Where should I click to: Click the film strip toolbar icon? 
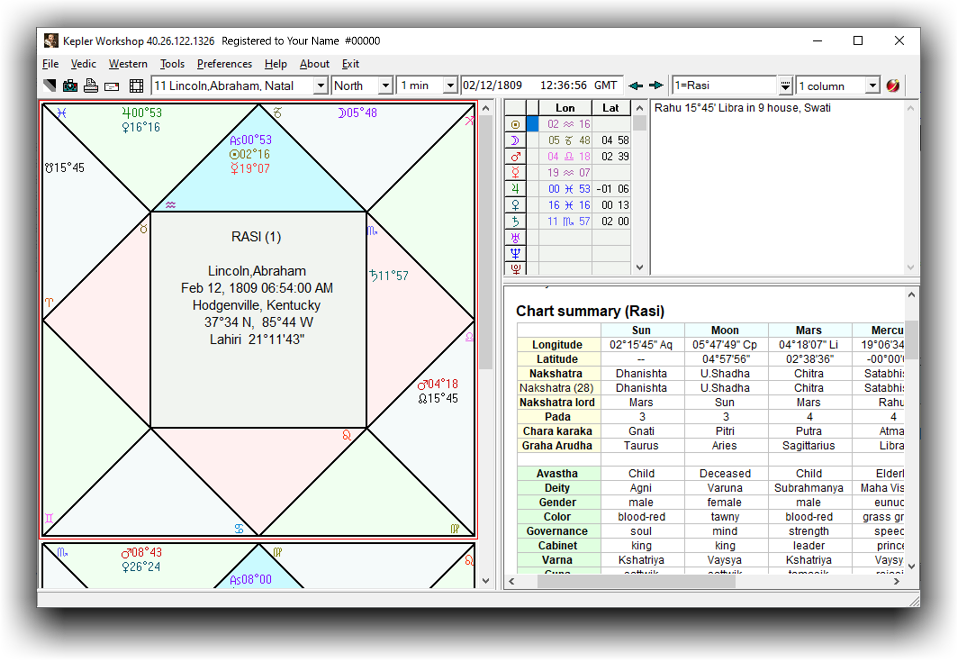[136, 86]
